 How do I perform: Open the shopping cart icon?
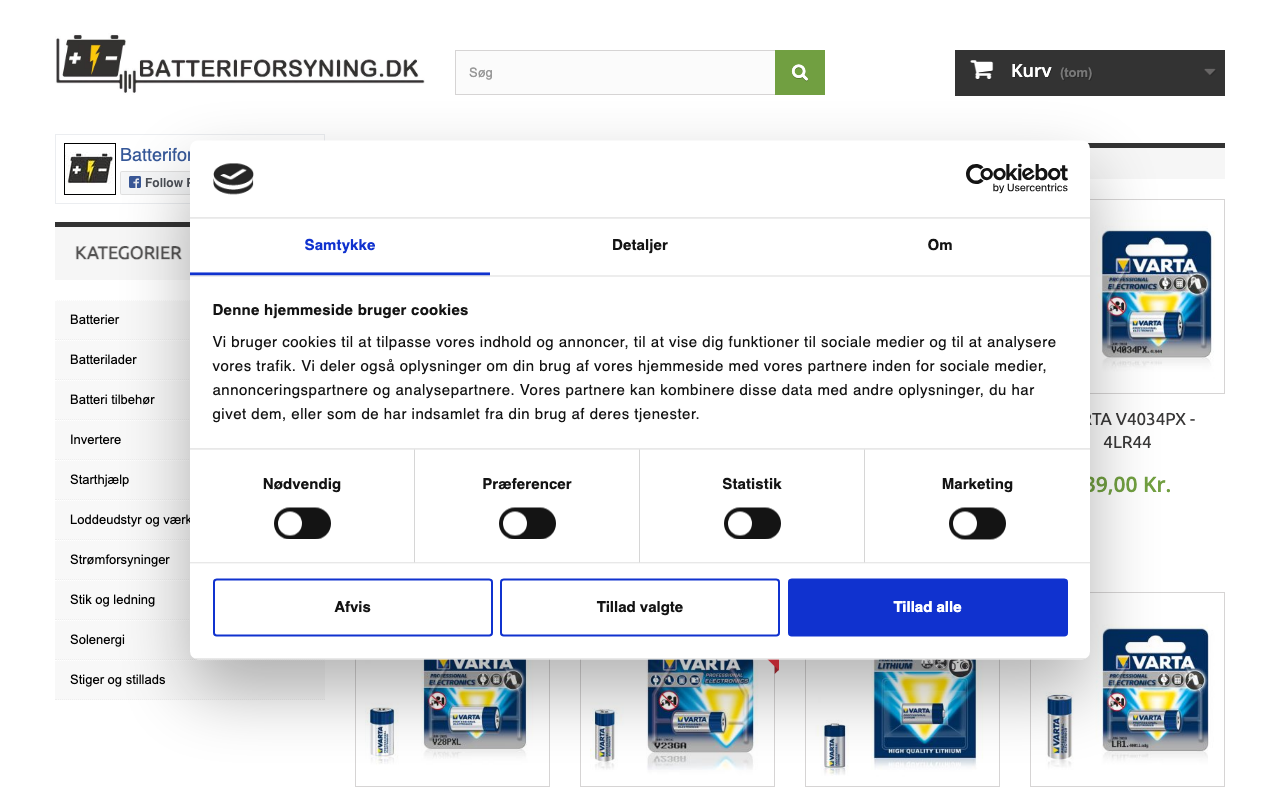982,70
